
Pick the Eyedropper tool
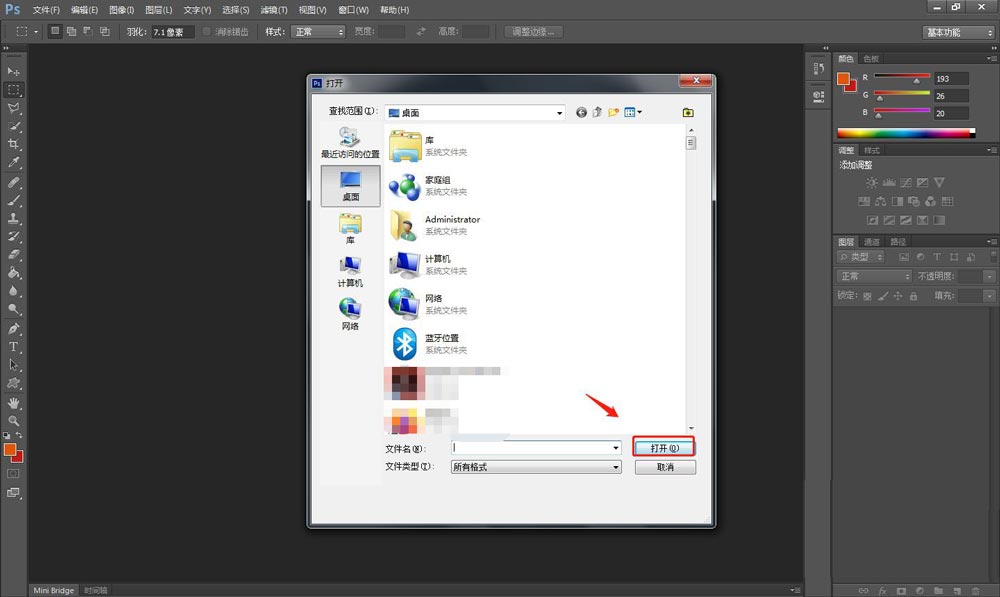14,162
